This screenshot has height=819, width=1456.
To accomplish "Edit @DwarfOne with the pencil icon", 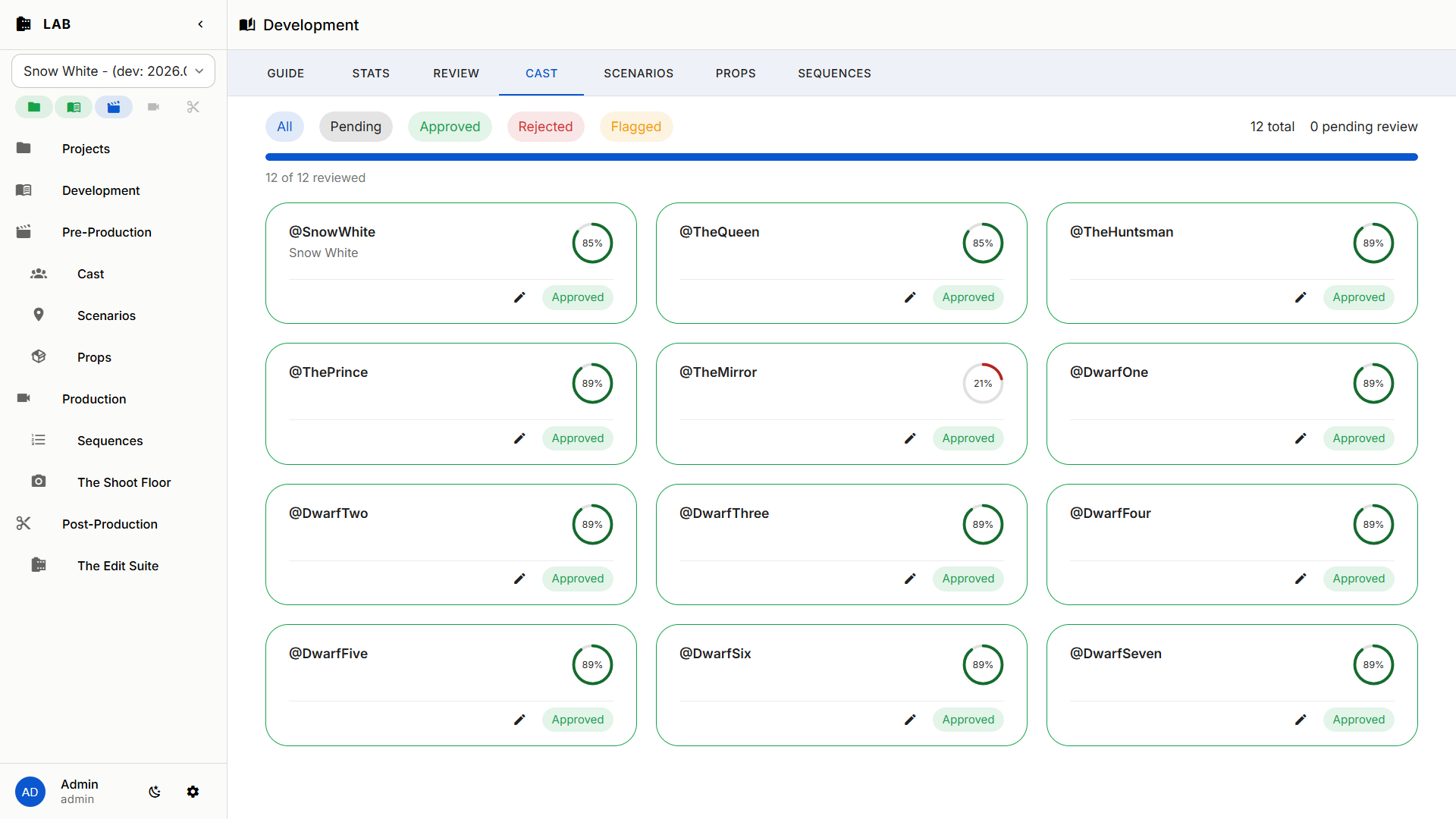I will (x=1301, y=438).
